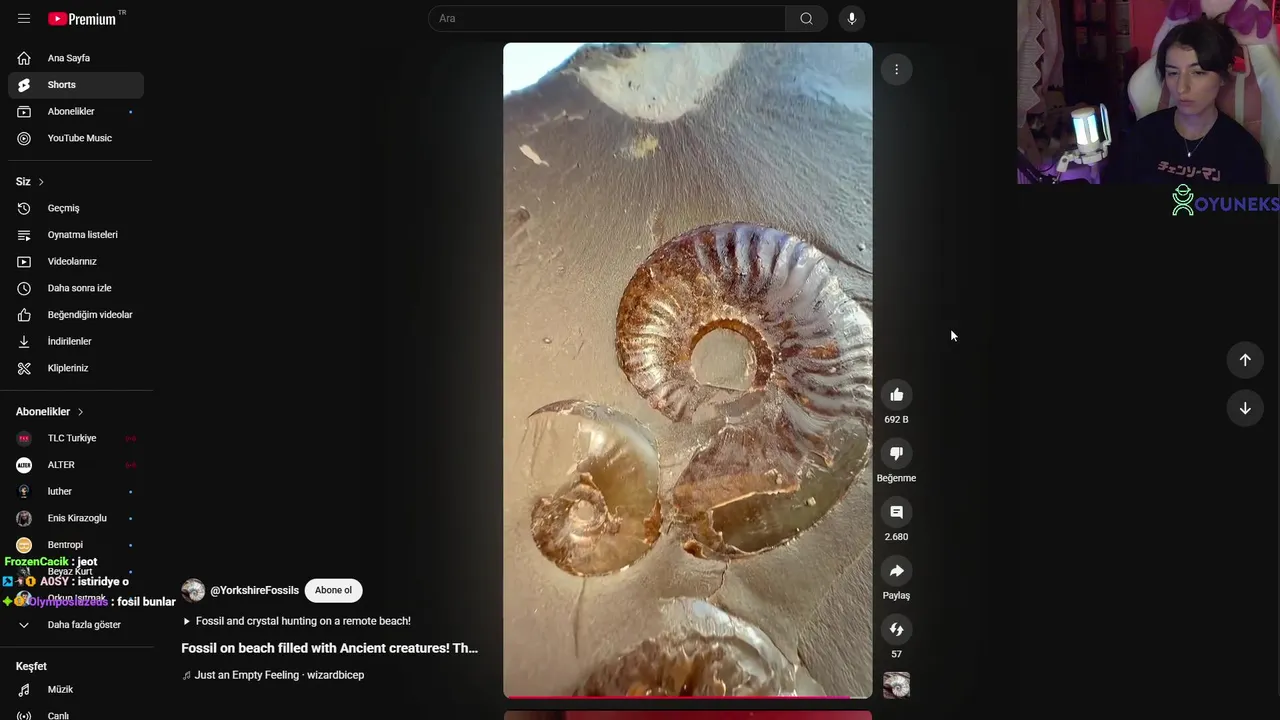Screen dimensions: 1280x720
Task: Dislike the Short with thumbs down
Action: [897, 453]
